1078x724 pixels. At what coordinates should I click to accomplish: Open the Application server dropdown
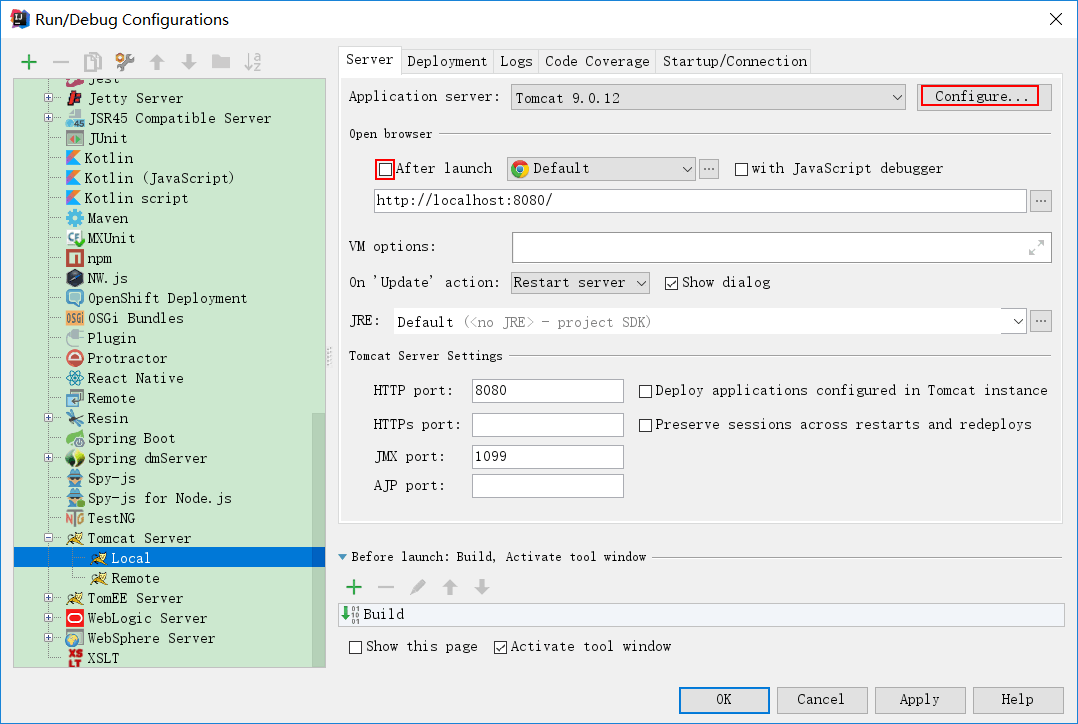709,98
